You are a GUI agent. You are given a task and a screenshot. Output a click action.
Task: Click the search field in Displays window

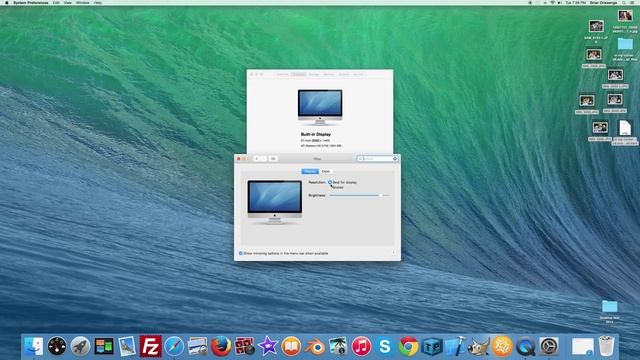(x=378, y=158)
